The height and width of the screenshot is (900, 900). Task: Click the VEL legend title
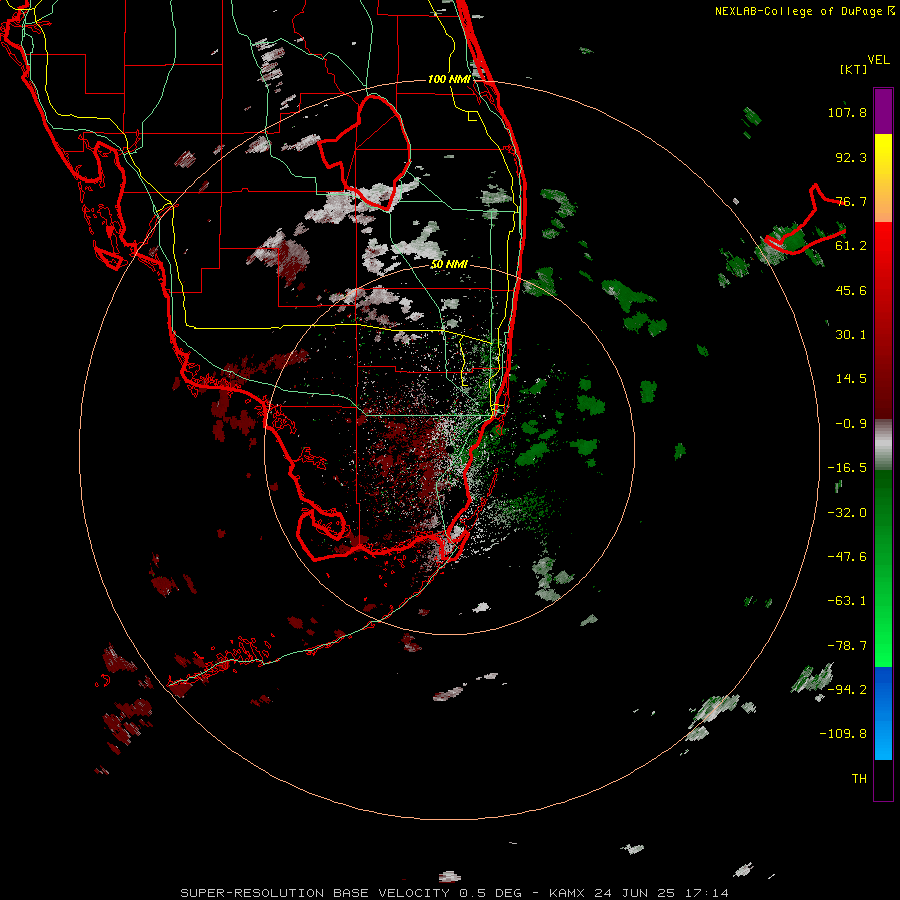pos(878,60)
